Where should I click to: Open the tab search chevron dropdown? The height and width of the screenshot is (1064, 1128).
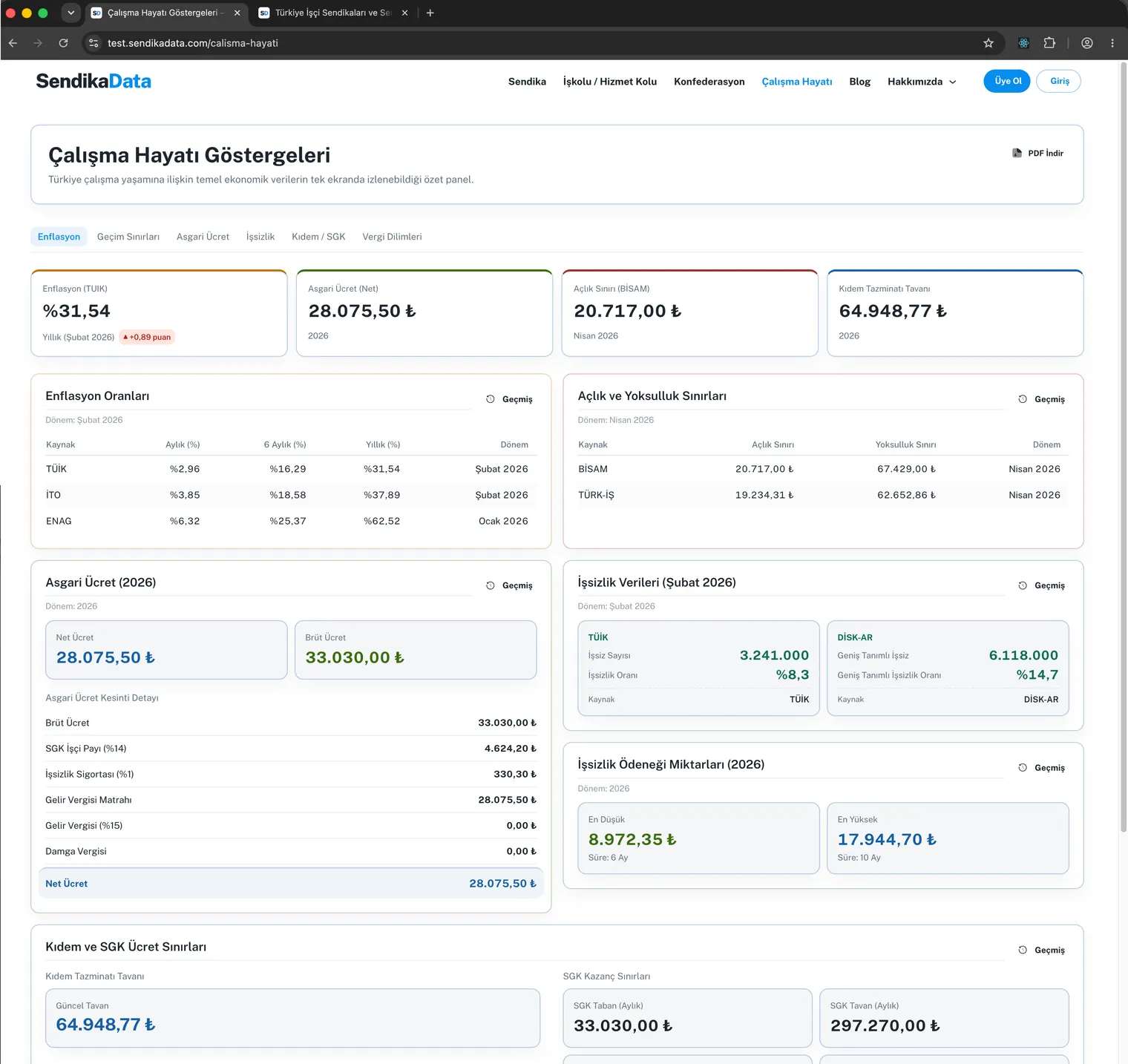point(70,13)
